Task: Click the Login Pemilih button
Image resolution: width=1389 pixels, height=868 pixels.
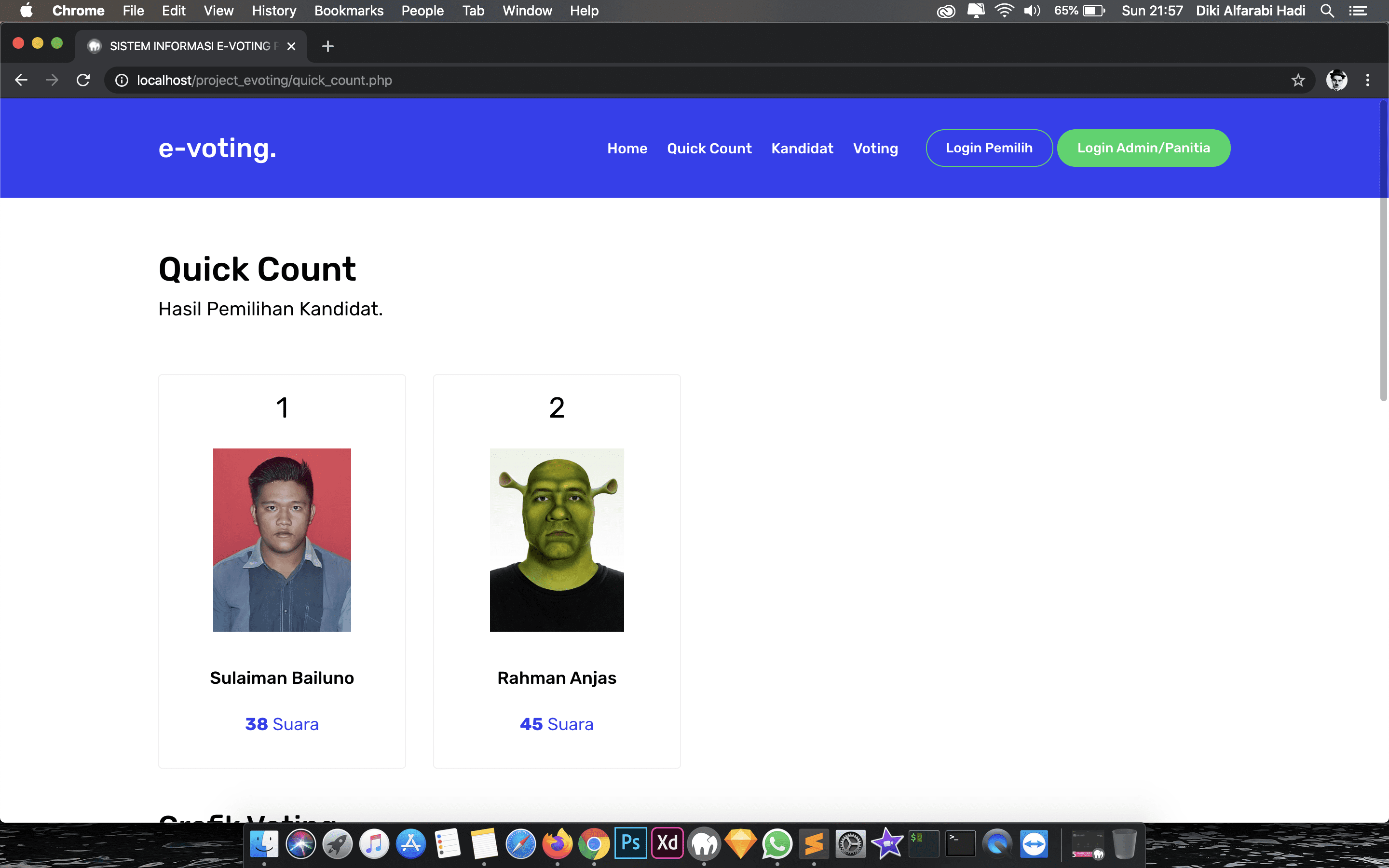Action: click(989, 148)
